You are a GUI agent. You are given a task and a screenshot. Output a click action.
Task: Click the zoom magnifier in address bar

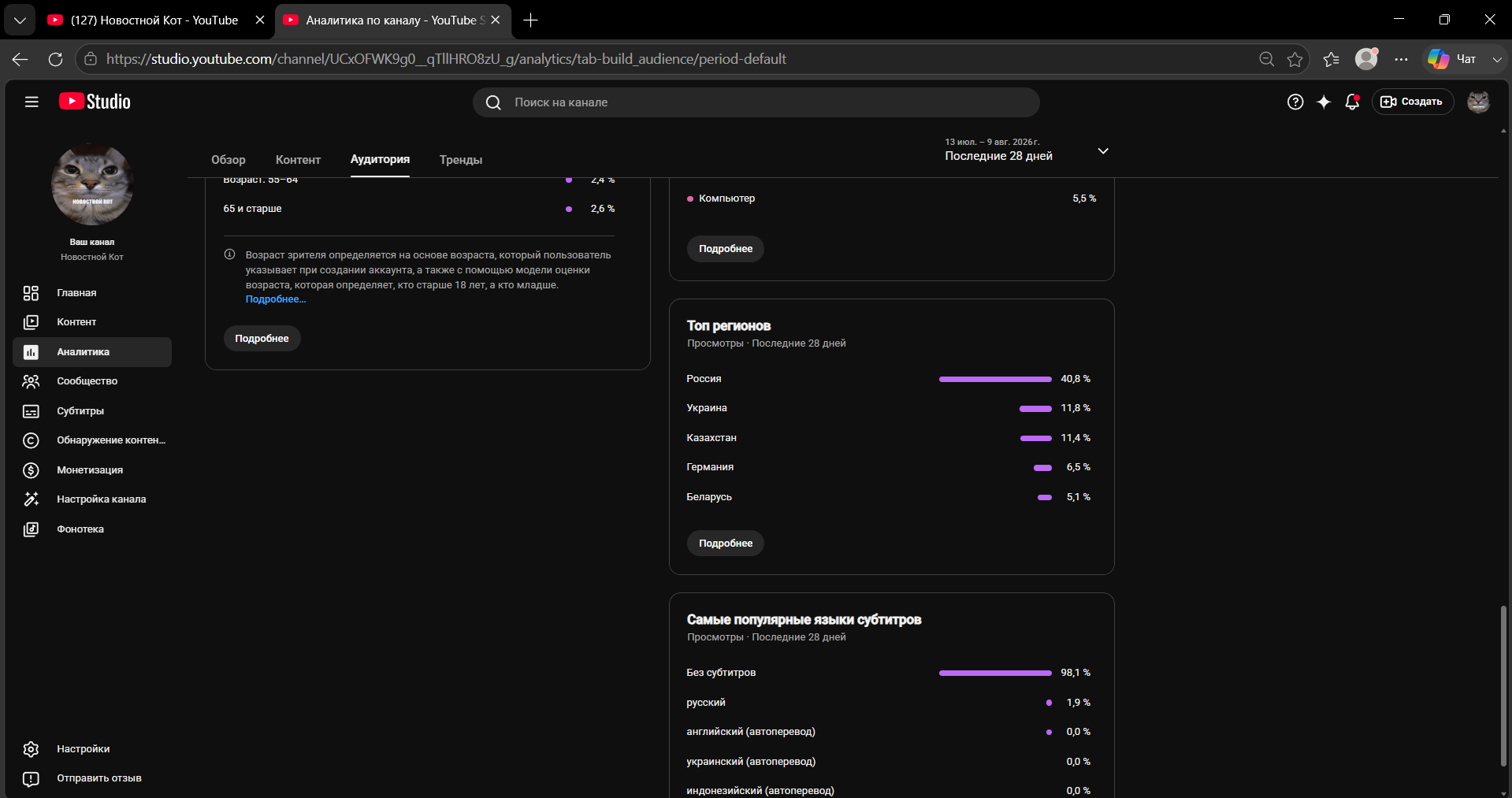(x=1266, y=59)
